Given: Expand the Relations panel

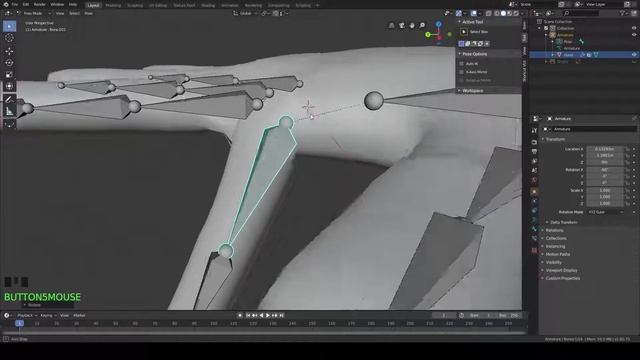Looking at the screenshot, I should [554, 230].
